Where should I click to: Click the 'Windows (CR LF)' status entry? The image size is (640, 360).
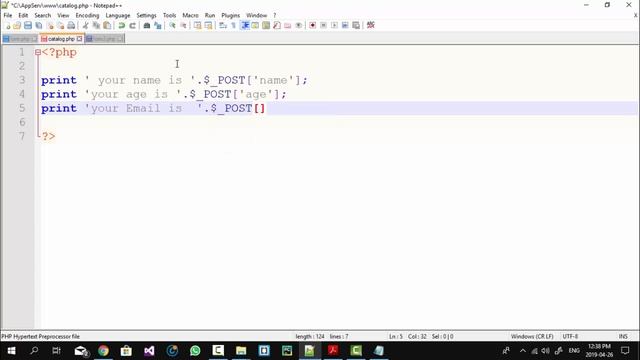pos(532,337)
